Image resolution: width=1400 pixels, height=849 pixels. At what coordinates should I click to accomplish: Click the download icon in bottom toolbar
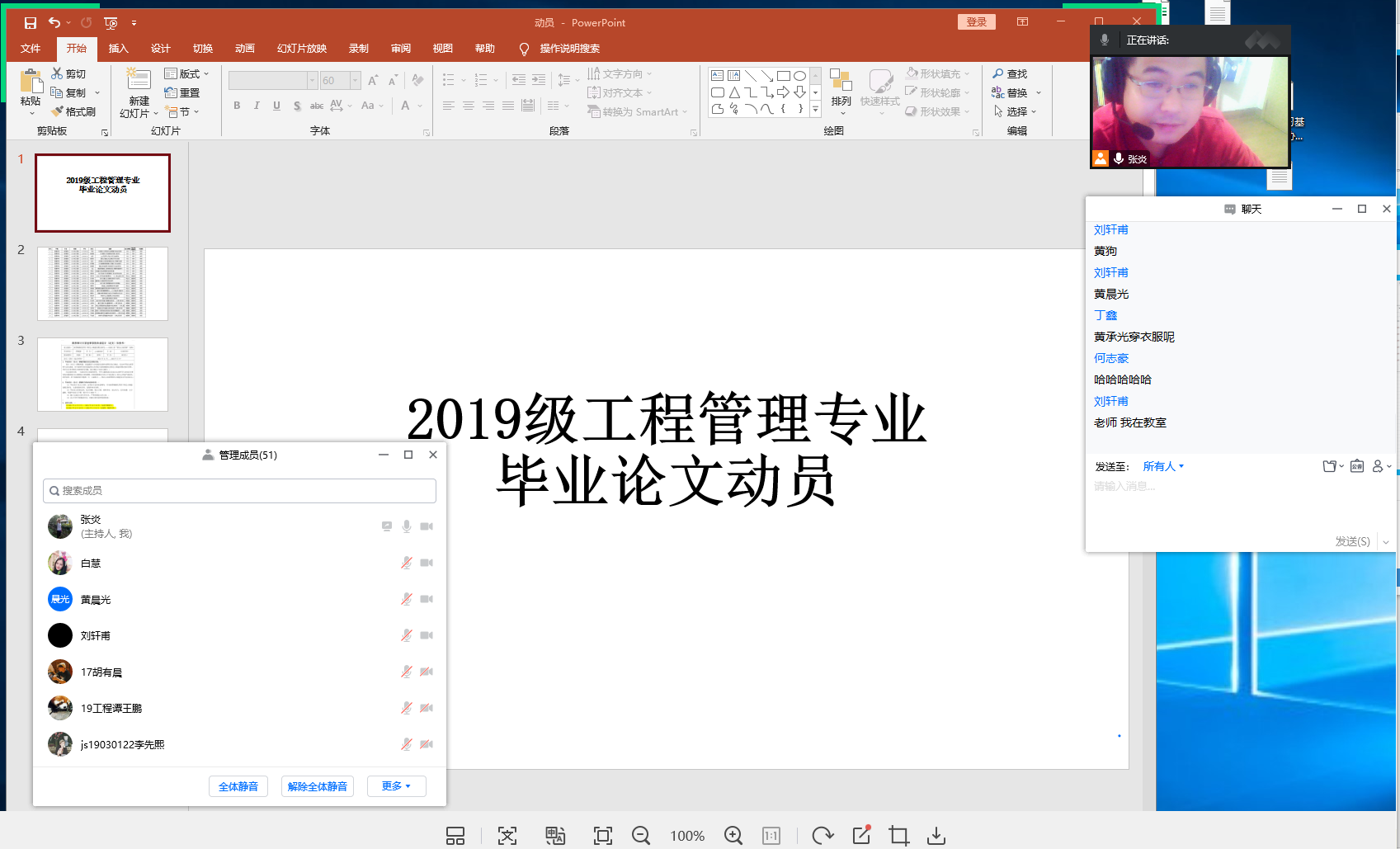click(x=936, y=836)
